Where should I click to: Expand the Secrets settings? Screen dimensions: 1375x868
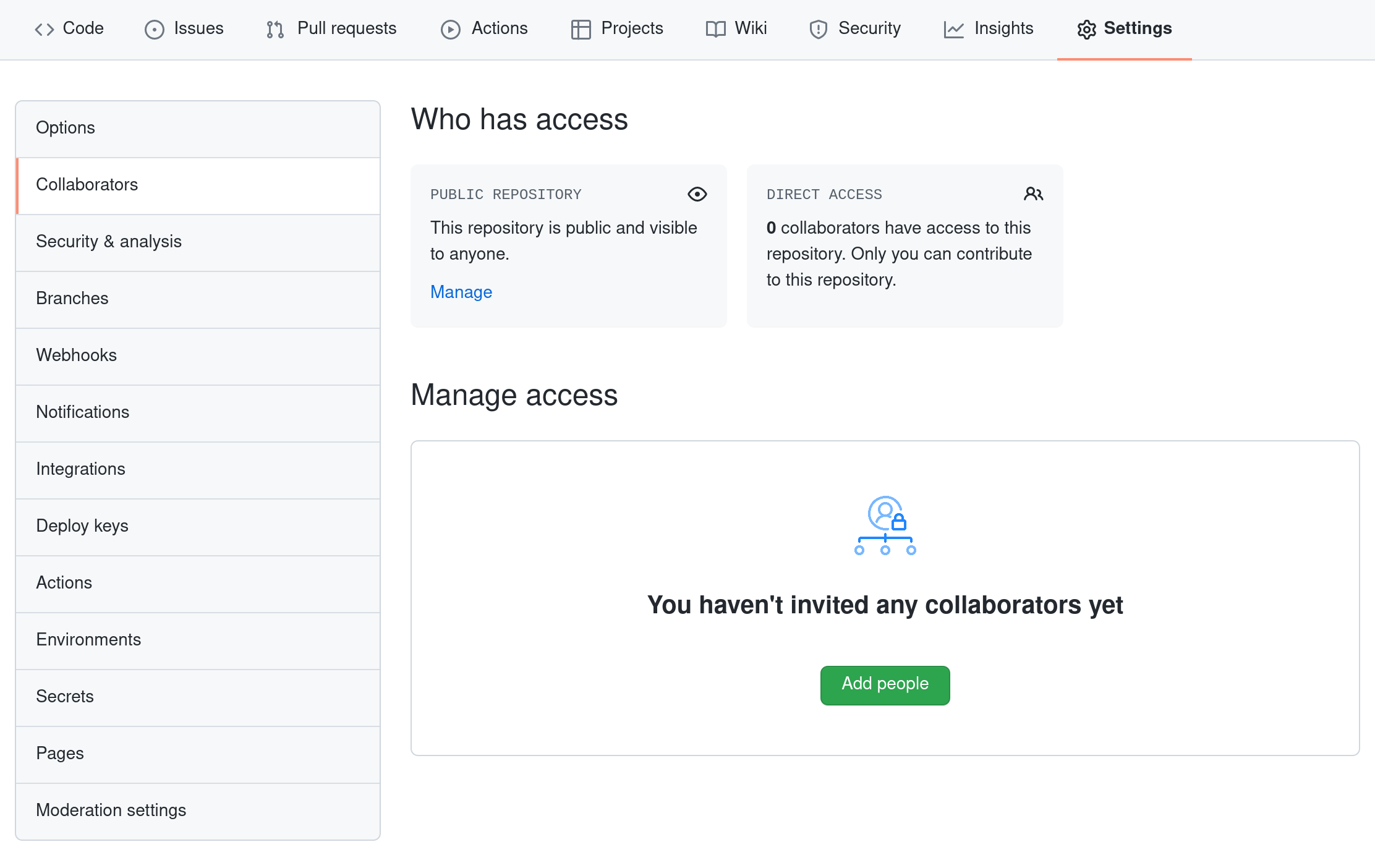[x=64, y=696]
